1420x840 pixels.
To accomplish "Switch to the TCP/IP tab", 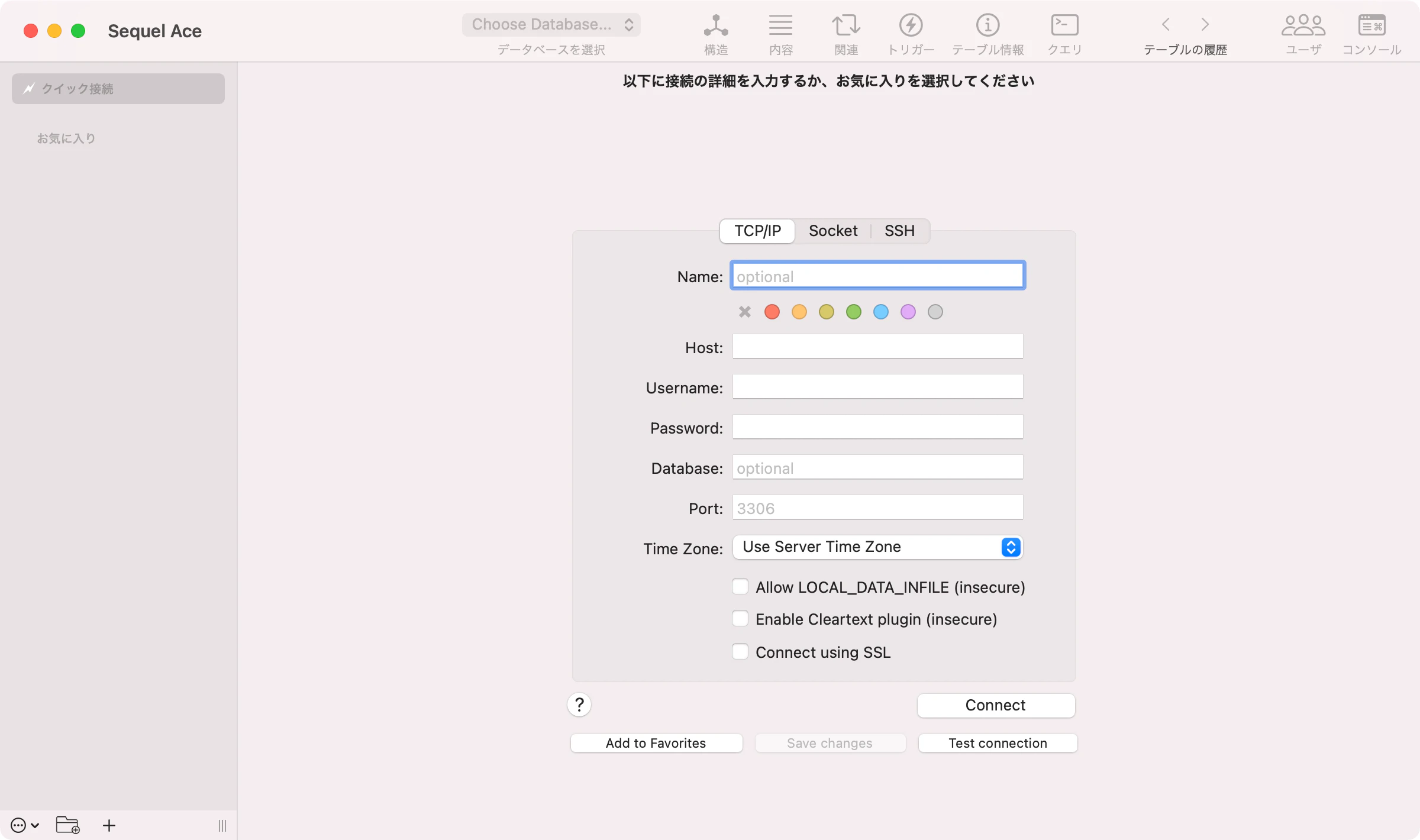I will tap(757, 231).
